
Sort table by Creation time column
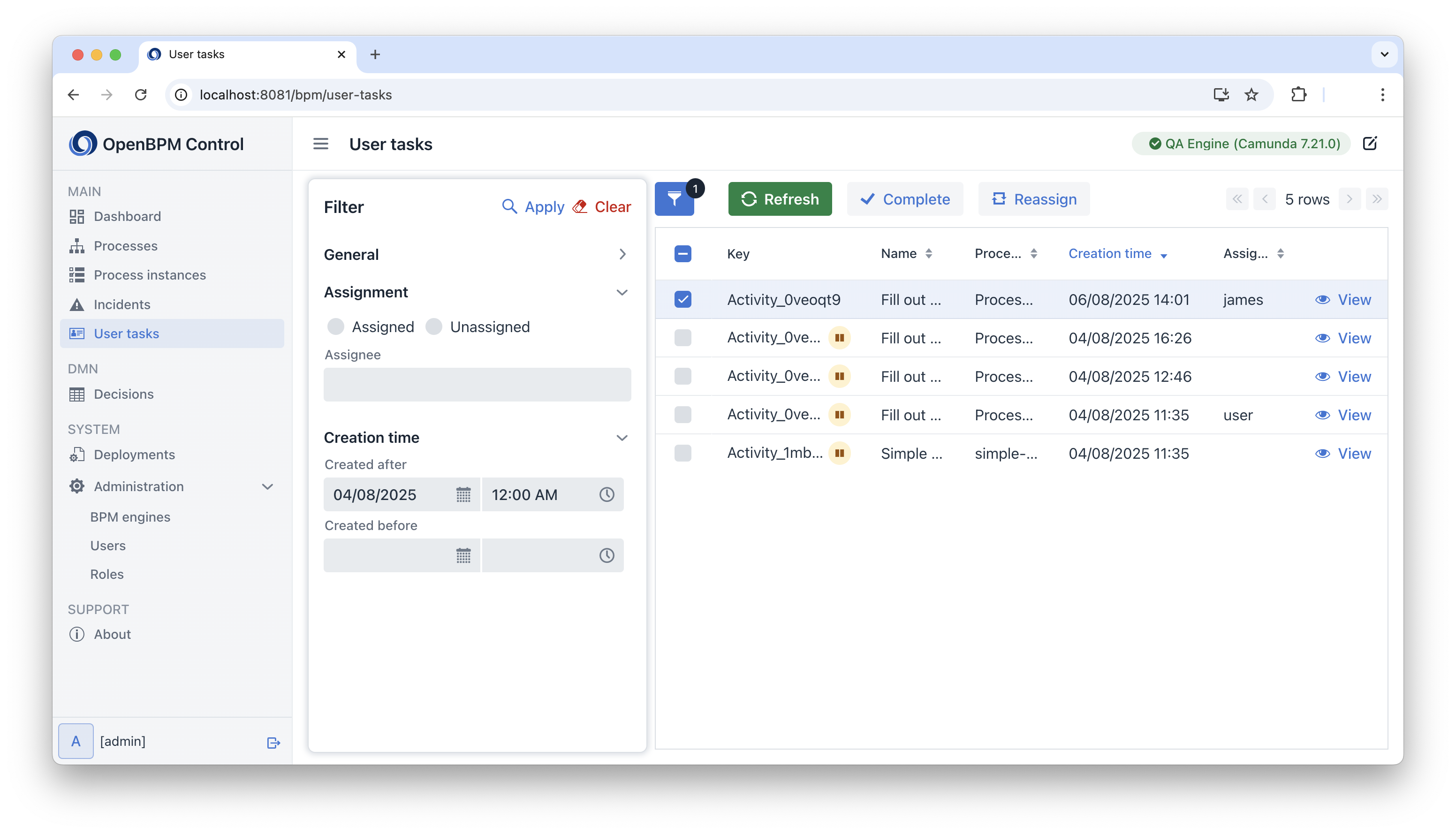point(1117,254)
